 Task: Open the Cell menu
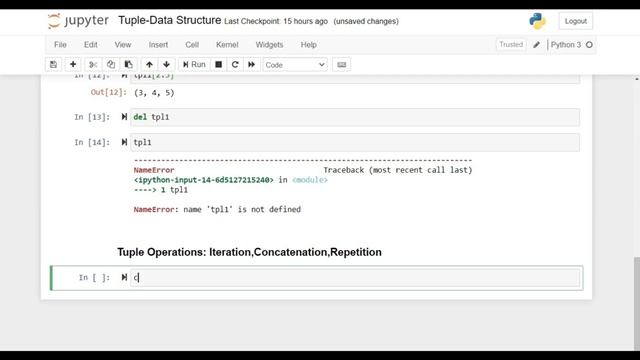[192, 45]
